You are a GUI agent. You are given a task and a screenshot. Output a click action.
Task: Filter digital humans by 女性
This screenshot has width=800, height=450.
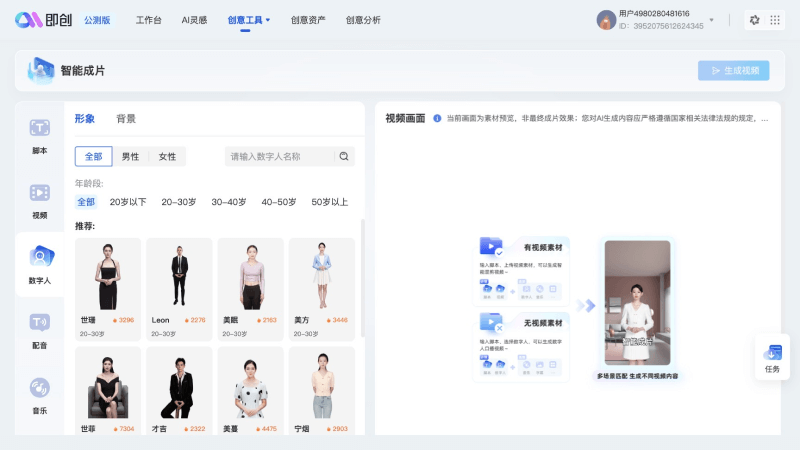[167, 157]
